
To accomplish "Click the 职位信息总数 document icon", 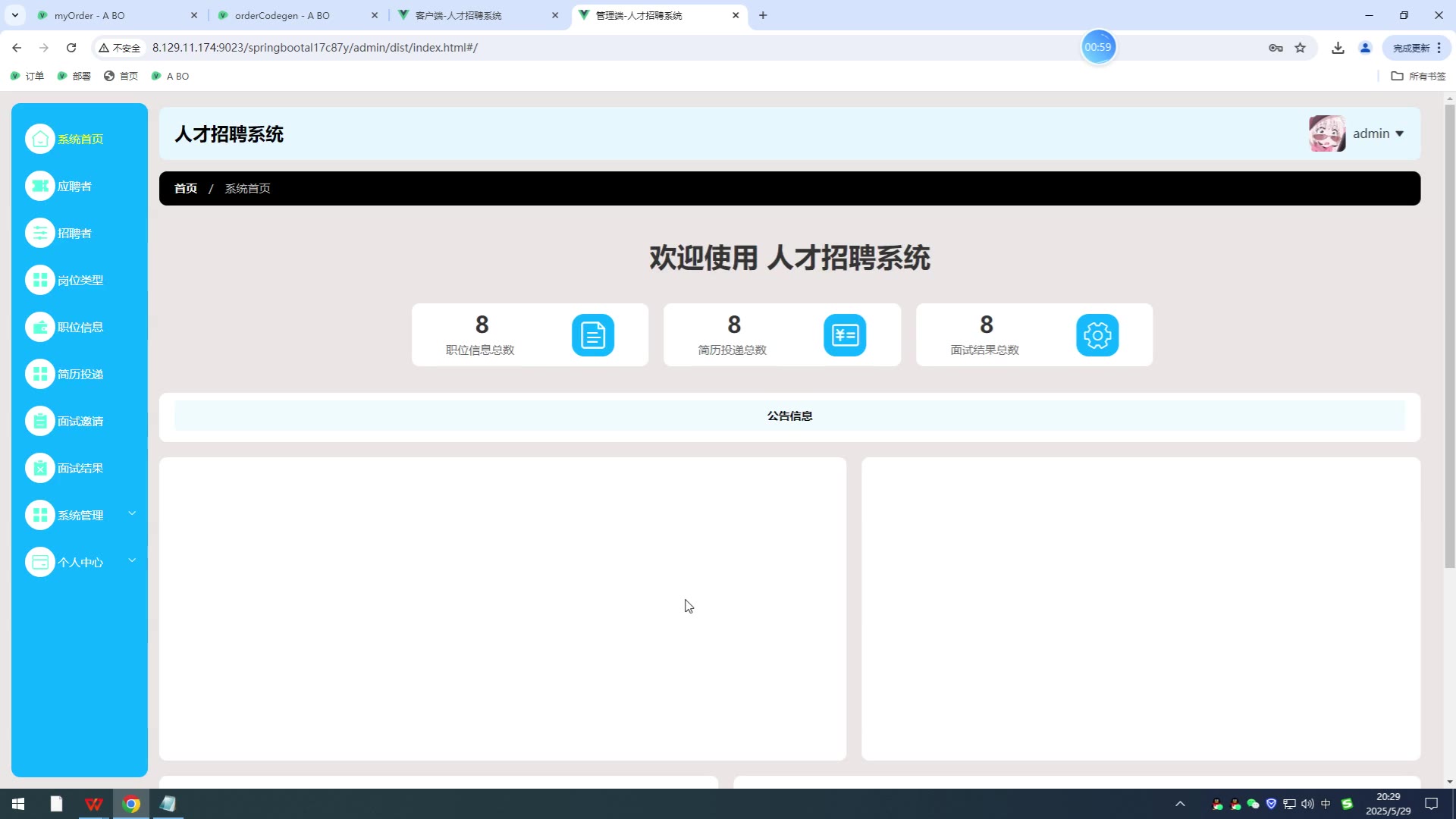I will click(592, 334).
